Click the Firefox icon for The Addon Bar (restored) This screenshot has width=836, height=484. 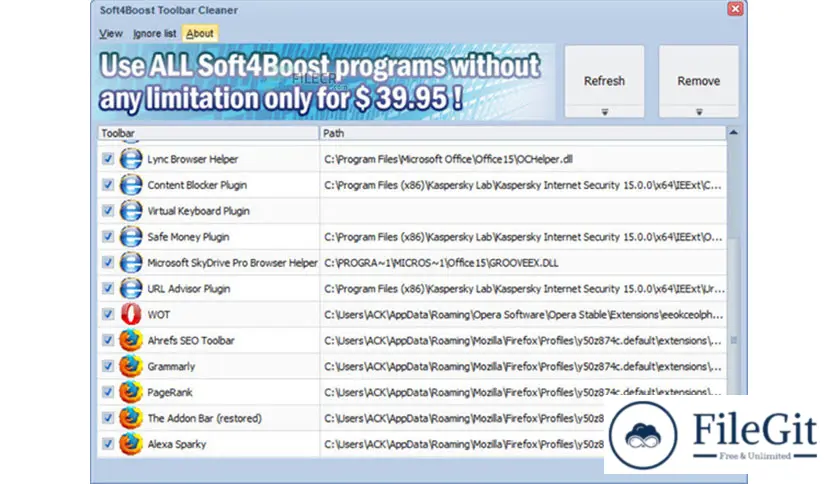[131, 418]
